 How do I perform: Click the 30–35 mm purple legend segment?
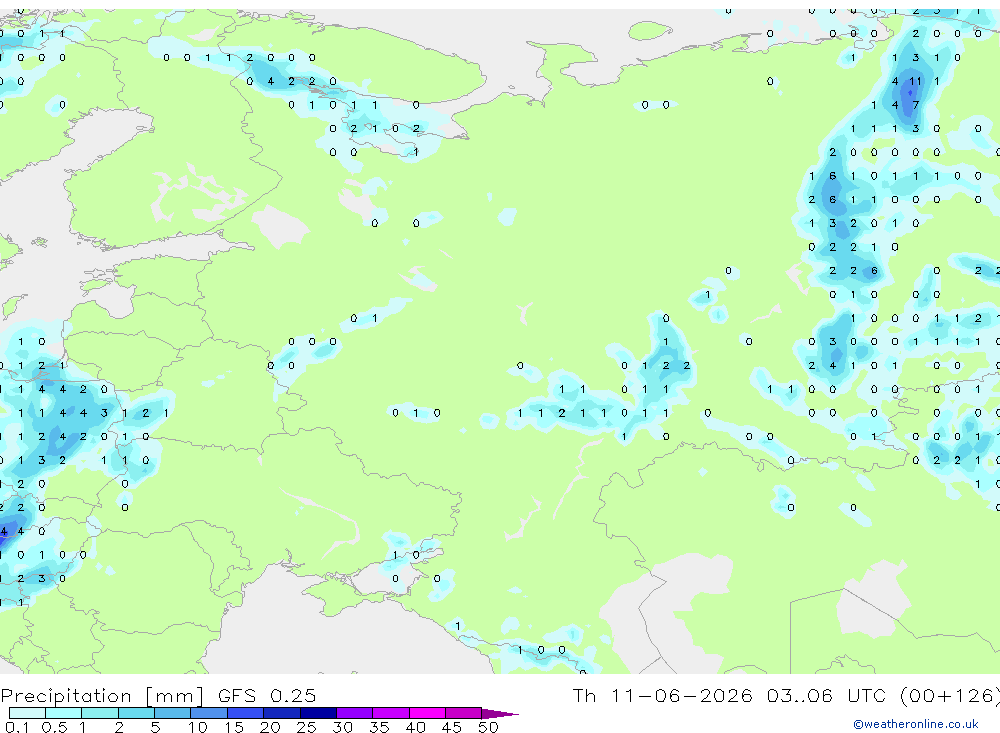coord(354,713)
